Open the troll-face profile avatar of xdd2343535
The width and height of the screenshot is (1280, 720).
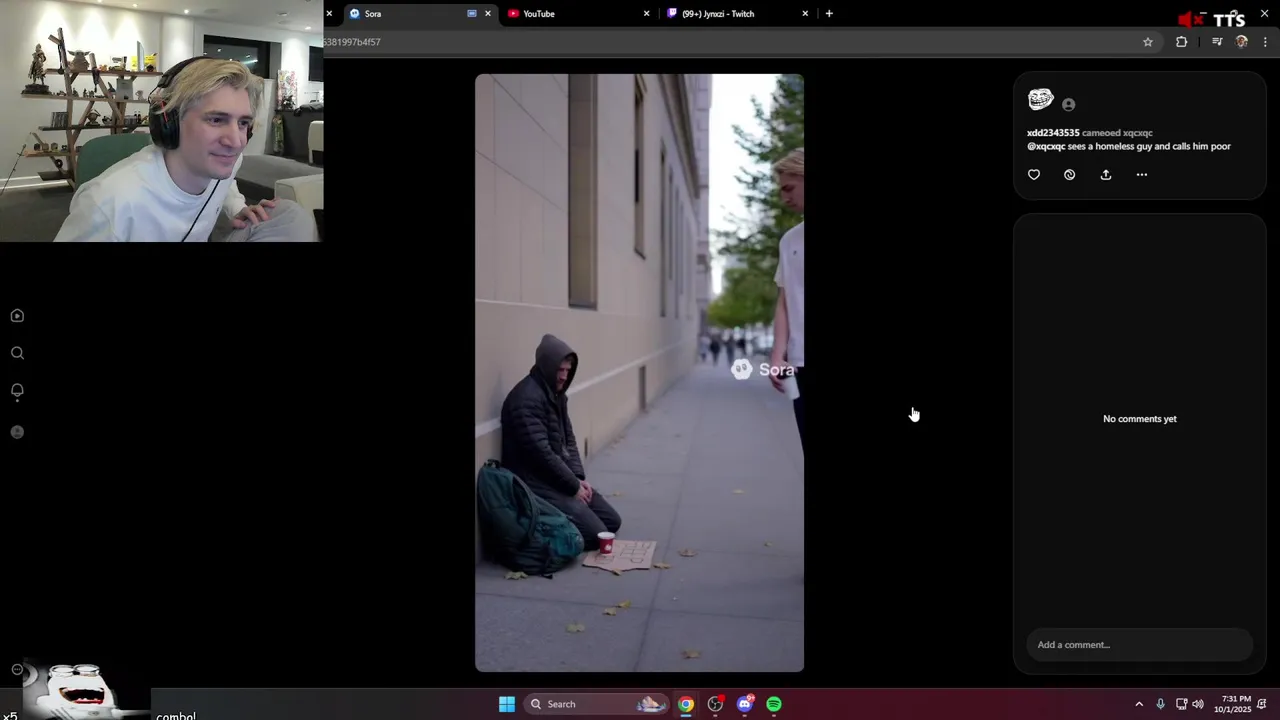coord(1041,100)
